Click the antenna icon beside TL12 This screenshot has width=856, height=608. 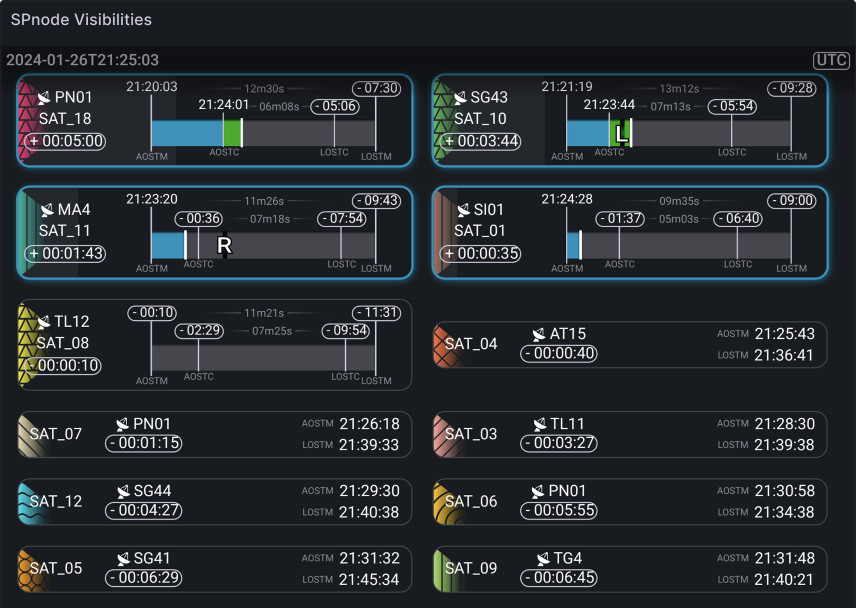(44, 322)
